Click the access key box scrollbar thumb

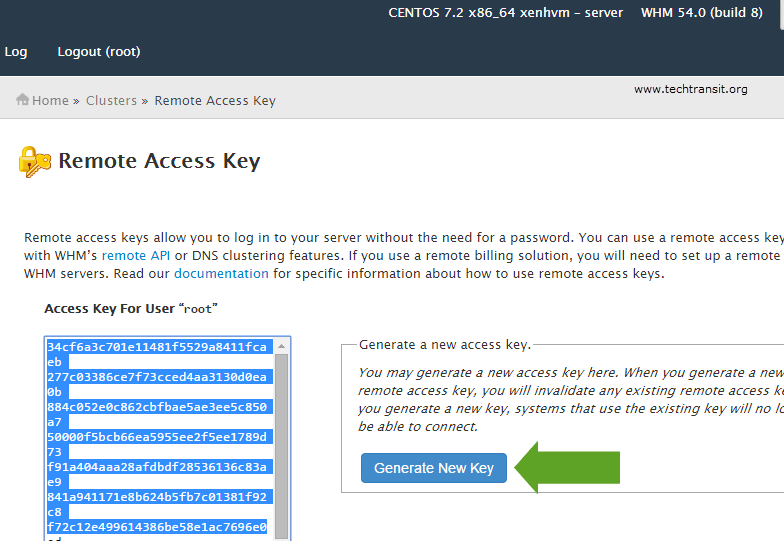click(282, 447)
